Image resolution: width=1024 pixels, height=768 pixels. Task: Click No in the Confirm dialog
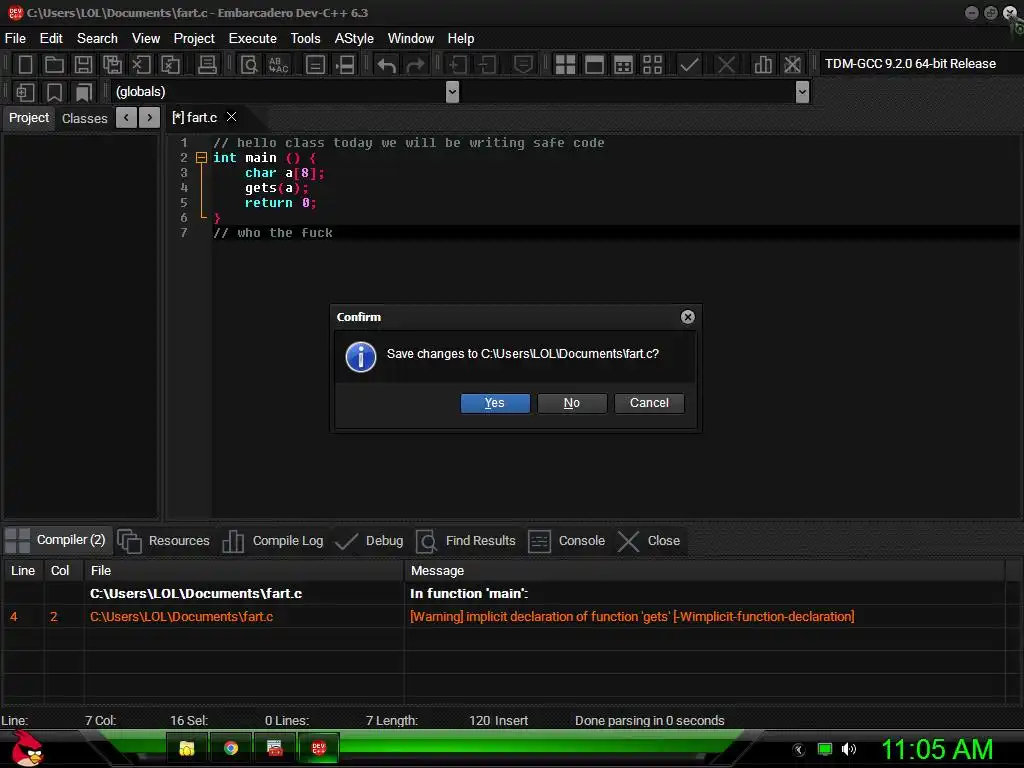click(572, 403)
